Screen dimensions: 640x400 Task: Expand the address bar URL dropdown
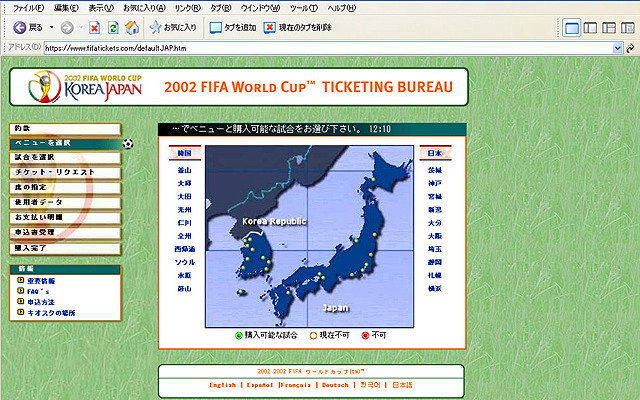[618, 48]
